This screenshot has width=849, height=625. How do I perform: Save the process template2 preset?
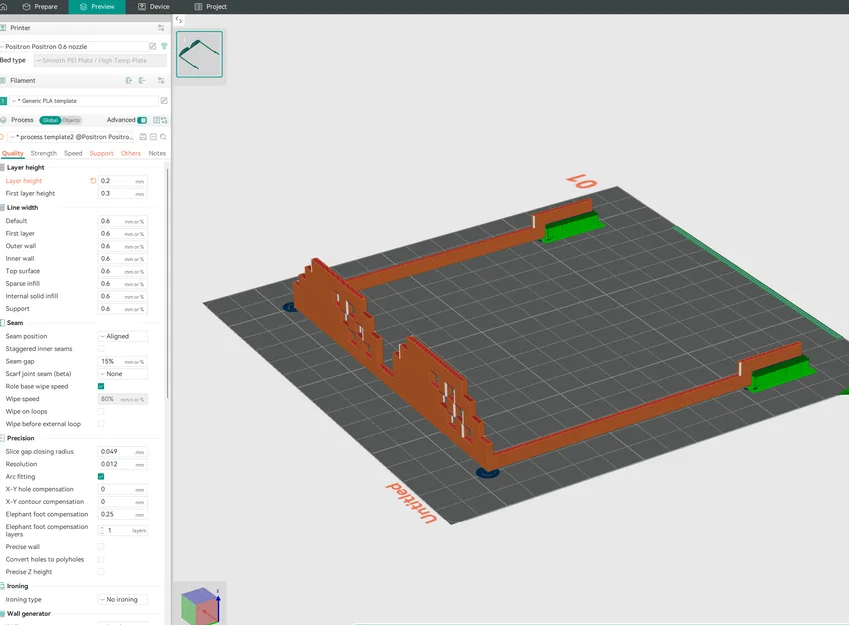pyautogui.click(x=143, y=137)
